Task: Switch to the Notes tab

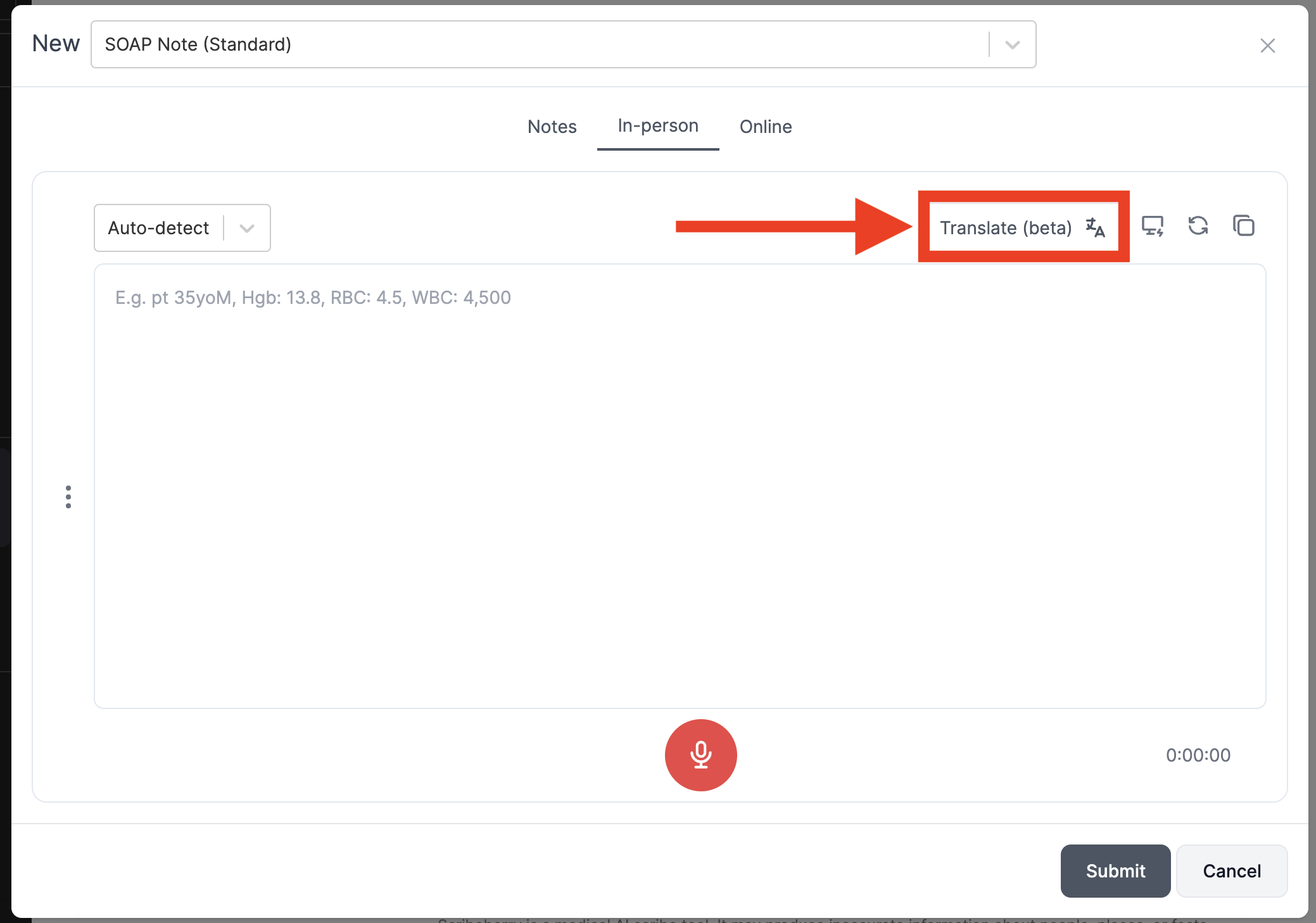Action: [552, 127]
